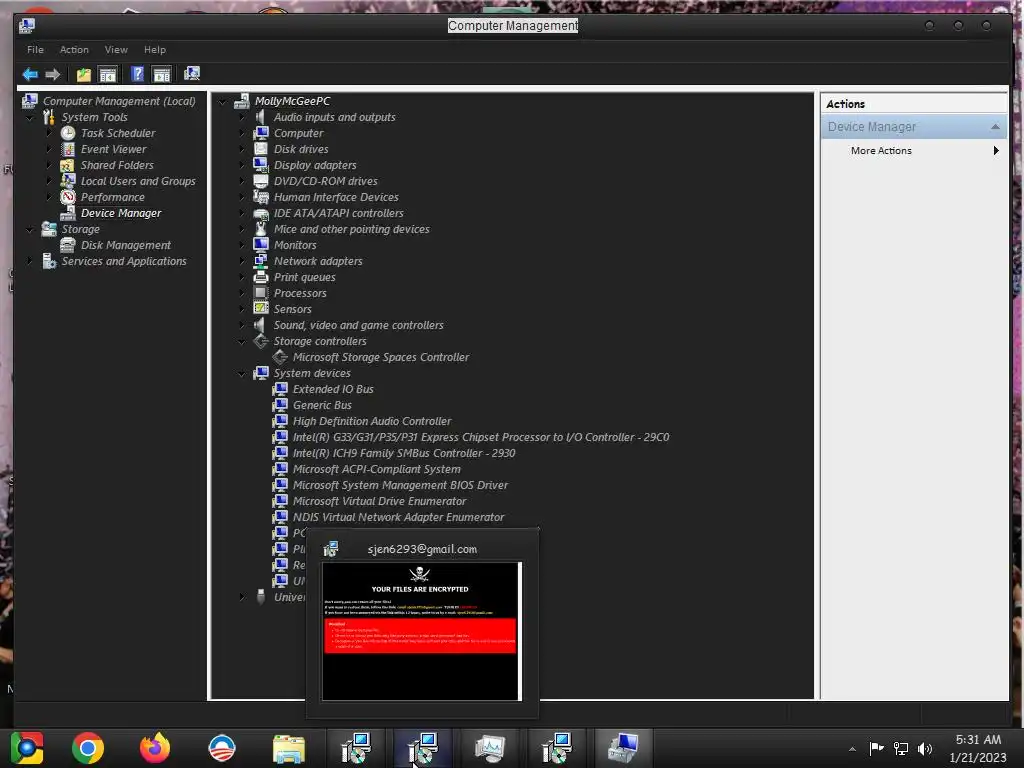Click the DVD/CD-ROM drives icon
Viewport: 1024px width, 768px height.
click(261, 181)
